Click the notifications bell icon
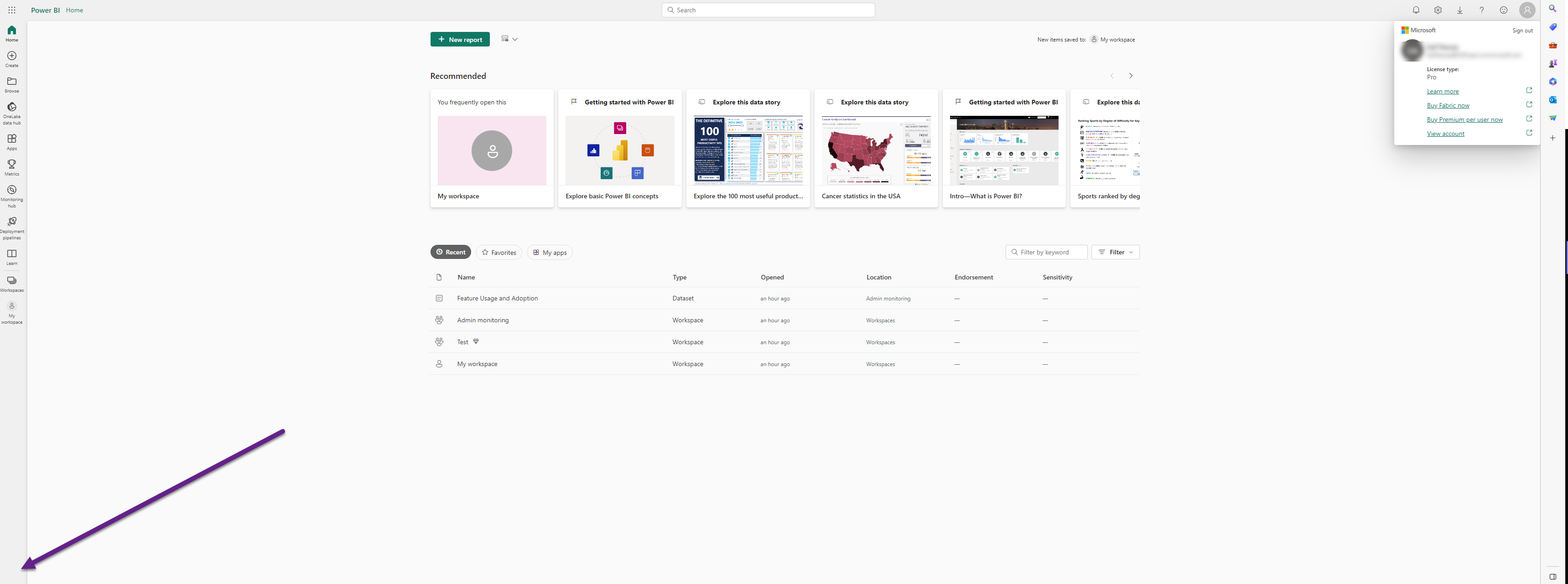Image resolution: width=1568 pixels, height=584 pixels. point(1416,10)
